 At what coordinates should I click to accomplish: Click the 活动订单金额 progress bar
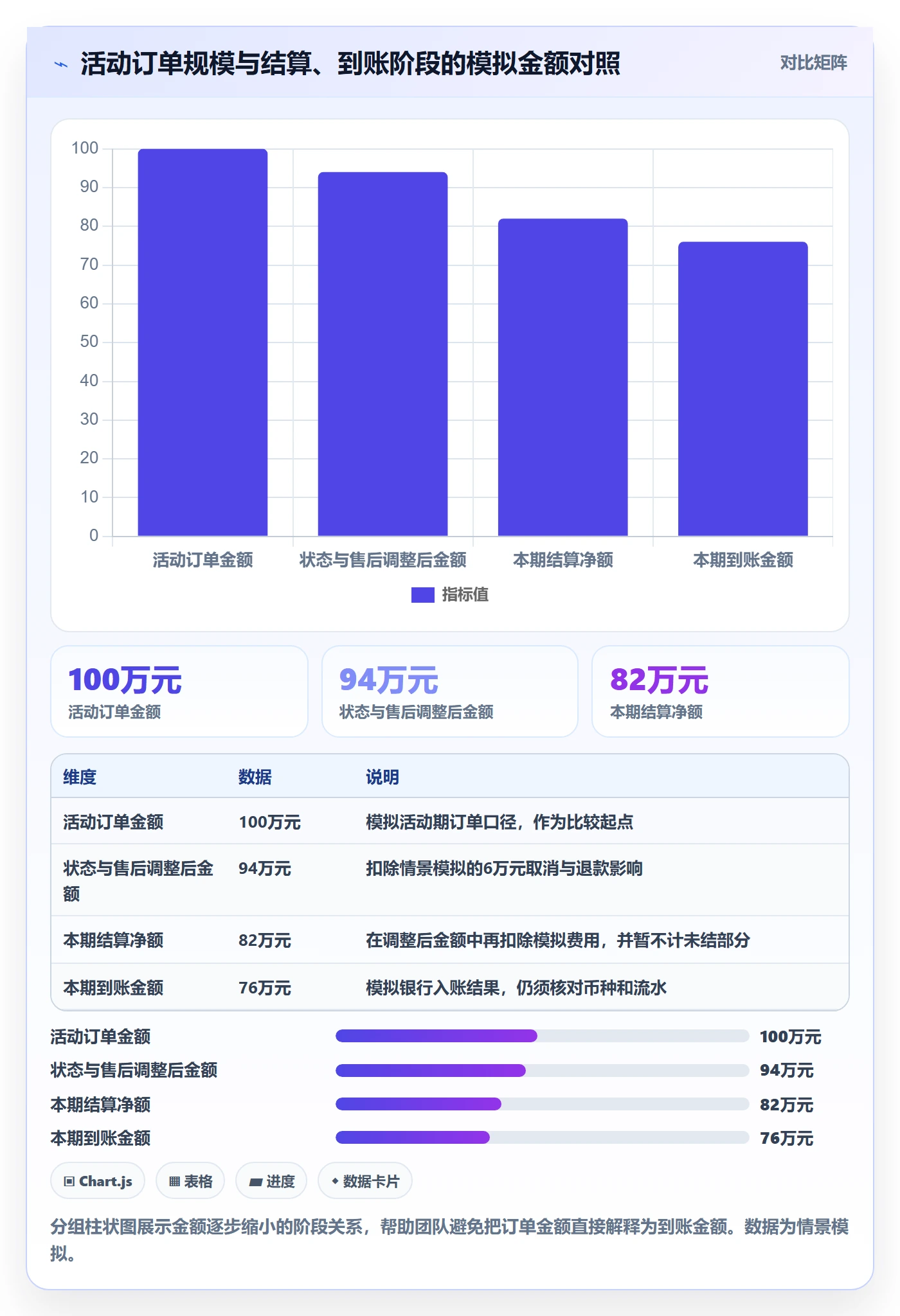[x=543, y=1036]
